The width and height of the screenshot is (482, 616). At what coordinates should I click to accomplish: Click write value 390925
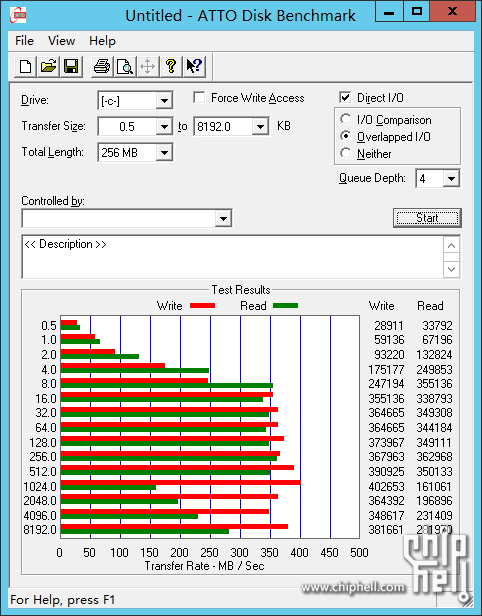pos(386,471)
